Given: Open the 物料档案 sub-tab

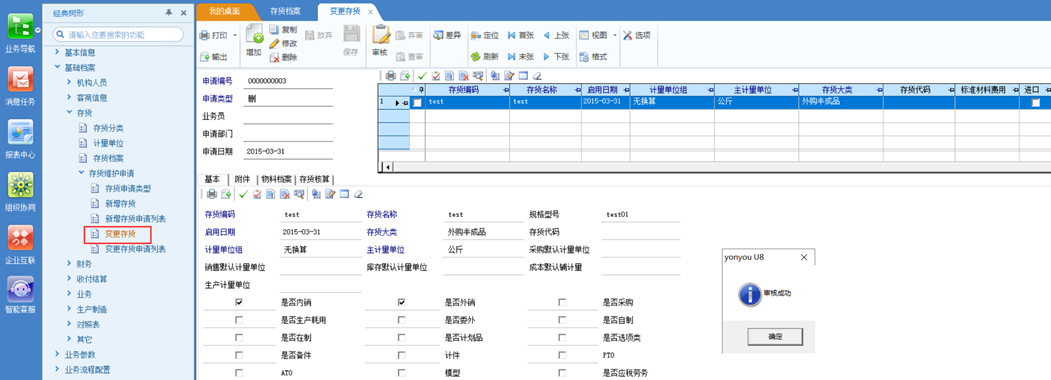Looking at the screenshot, I should 276,179.
